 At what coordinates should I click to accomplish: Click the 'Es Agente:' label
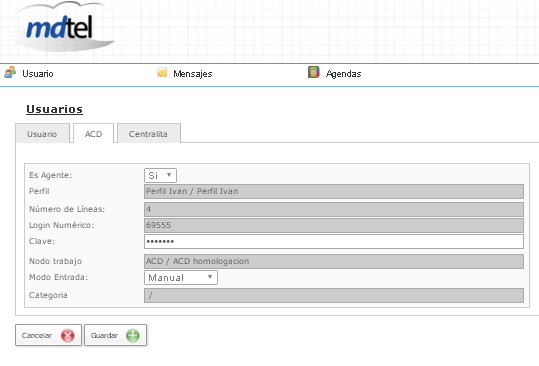coord(51,175)
